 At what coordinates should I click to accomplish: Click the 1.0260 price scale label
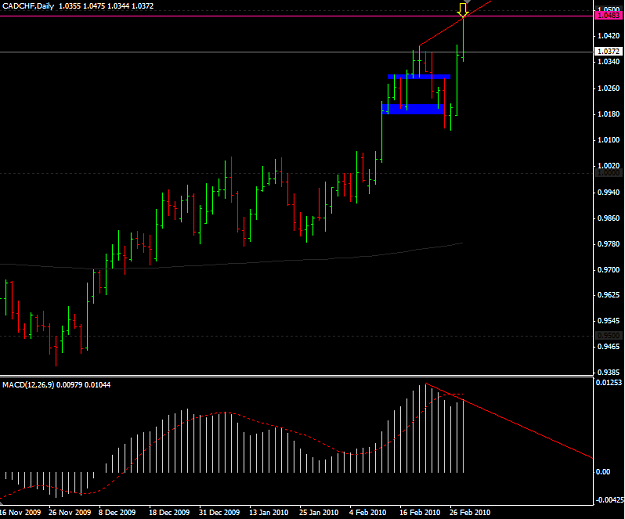tap(608, 88)
